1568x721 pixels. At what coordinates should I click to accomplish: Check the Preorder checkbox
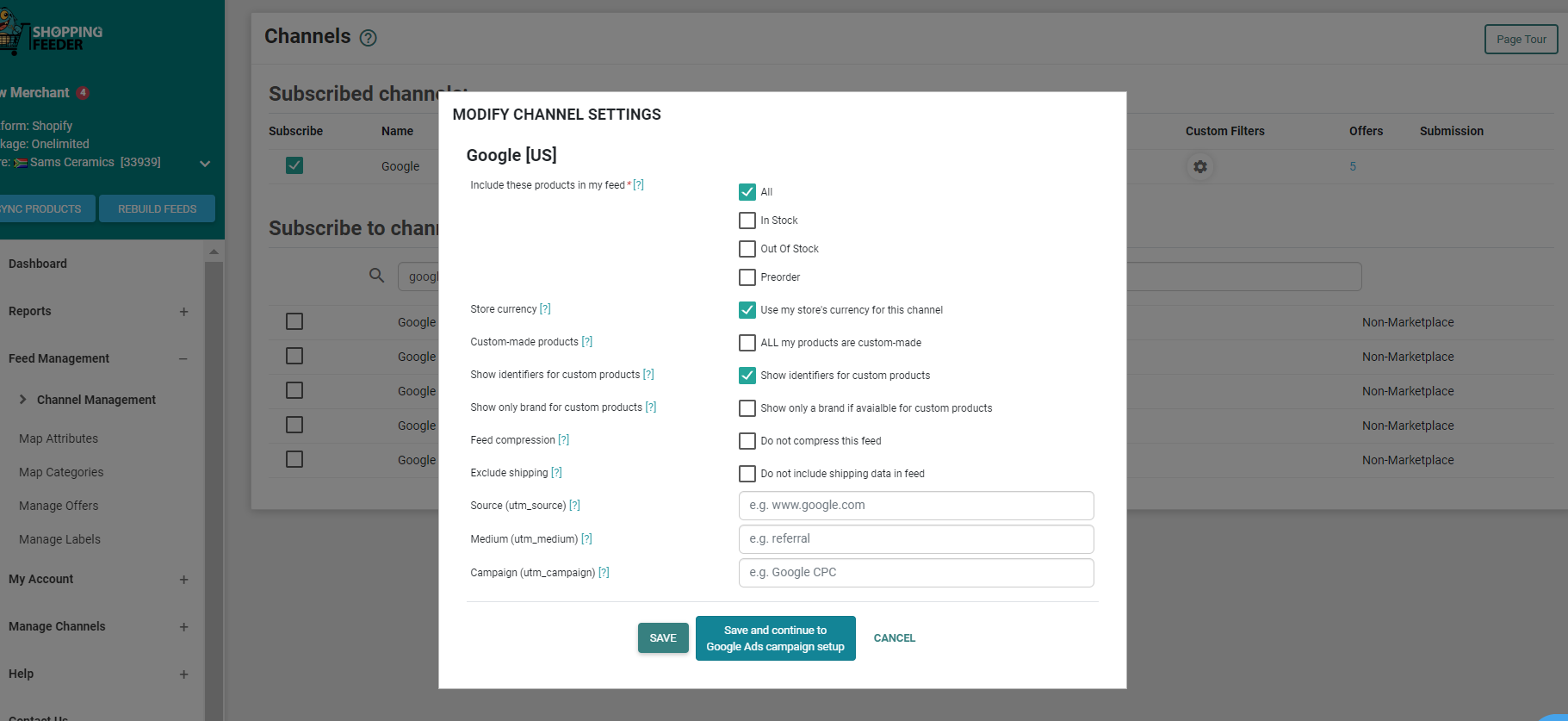pos(747,277)
